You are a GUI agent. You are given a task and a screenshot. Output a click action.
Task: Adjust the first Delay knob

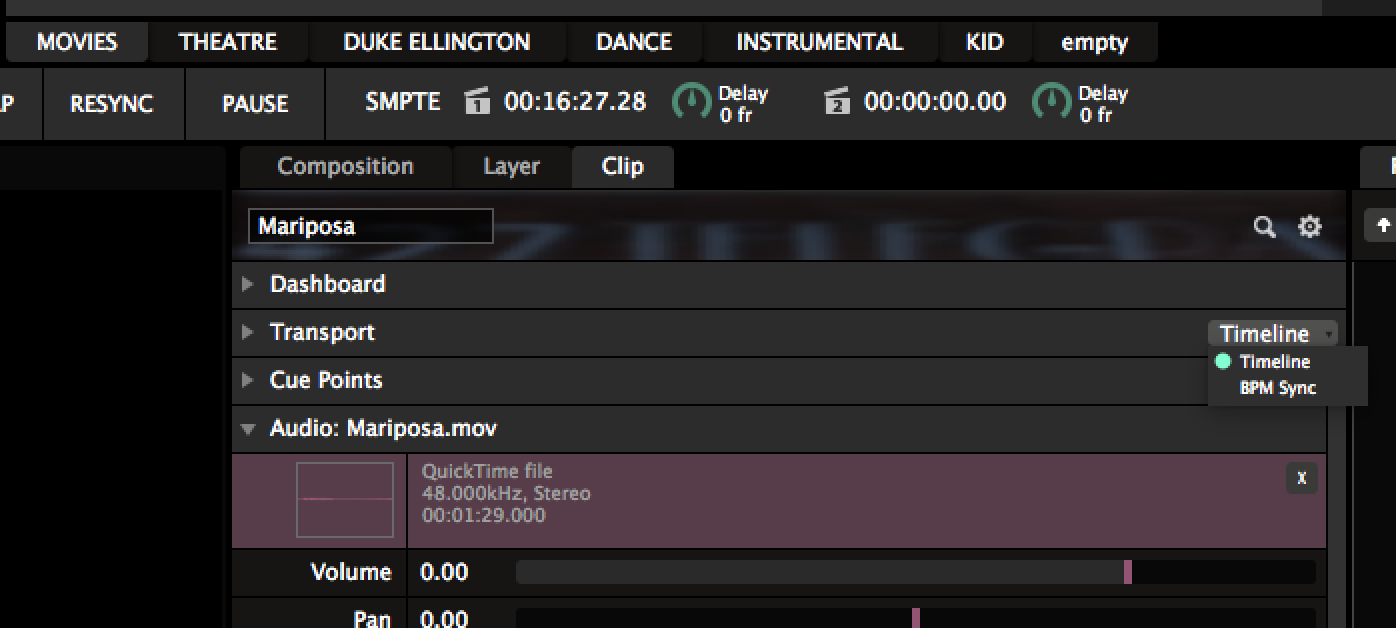(x=690, y=102)
